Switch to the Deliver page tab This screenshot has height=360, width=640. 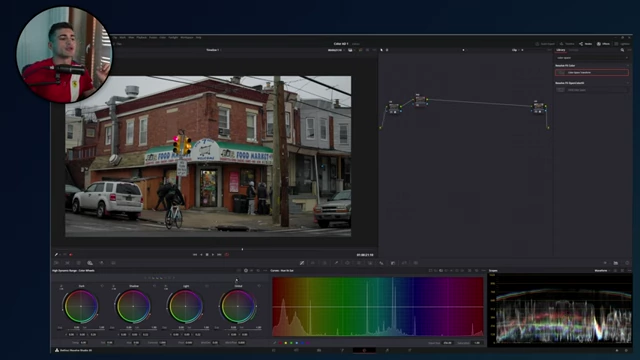[x=409, y=350]
